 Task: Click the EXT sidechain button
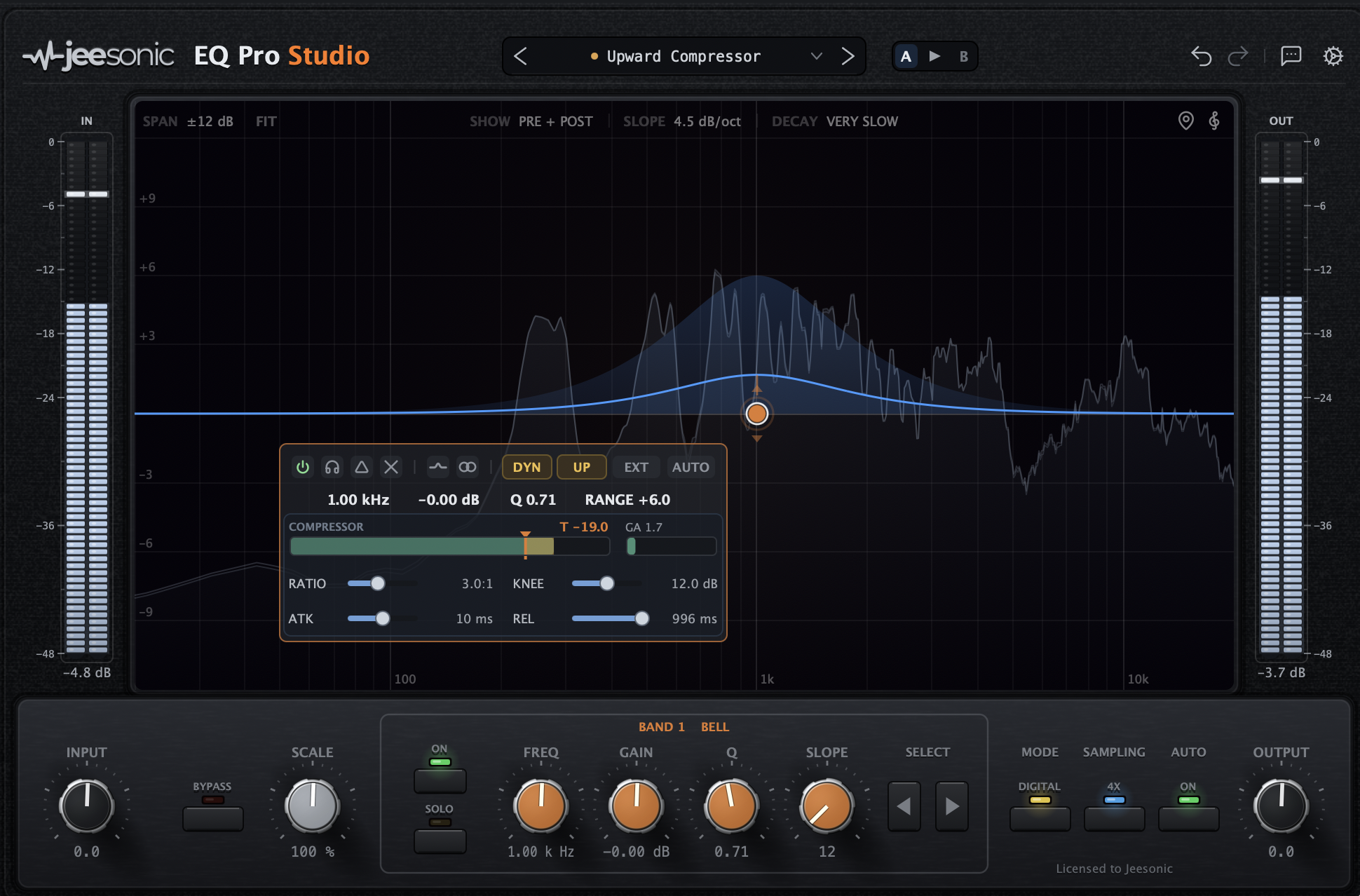[x=636, y=467]
